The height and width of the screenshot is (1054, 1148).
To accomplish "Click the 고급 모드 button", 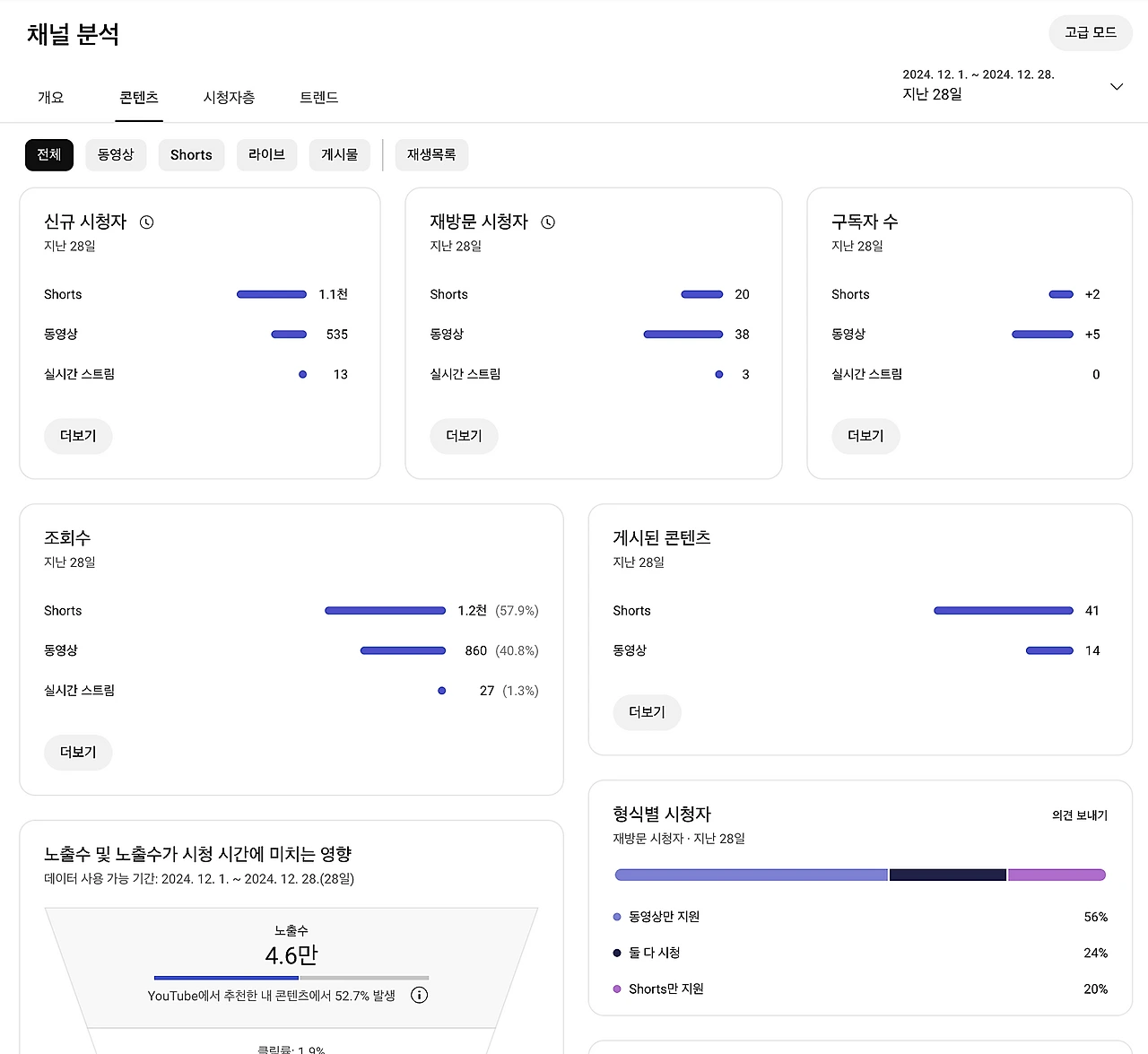I will (1091, 32).
